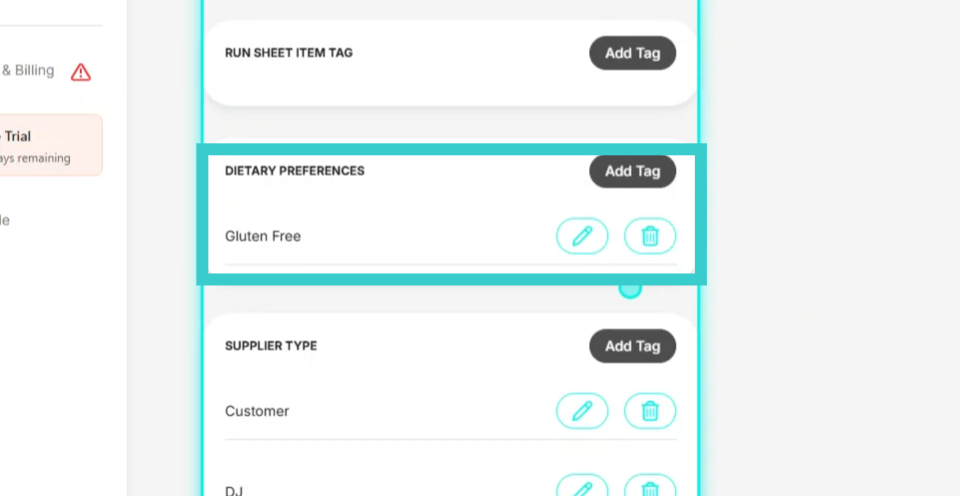The image size is (960, 496).
Task: Click the teal tour marker dot
Action: click(630, 289)
